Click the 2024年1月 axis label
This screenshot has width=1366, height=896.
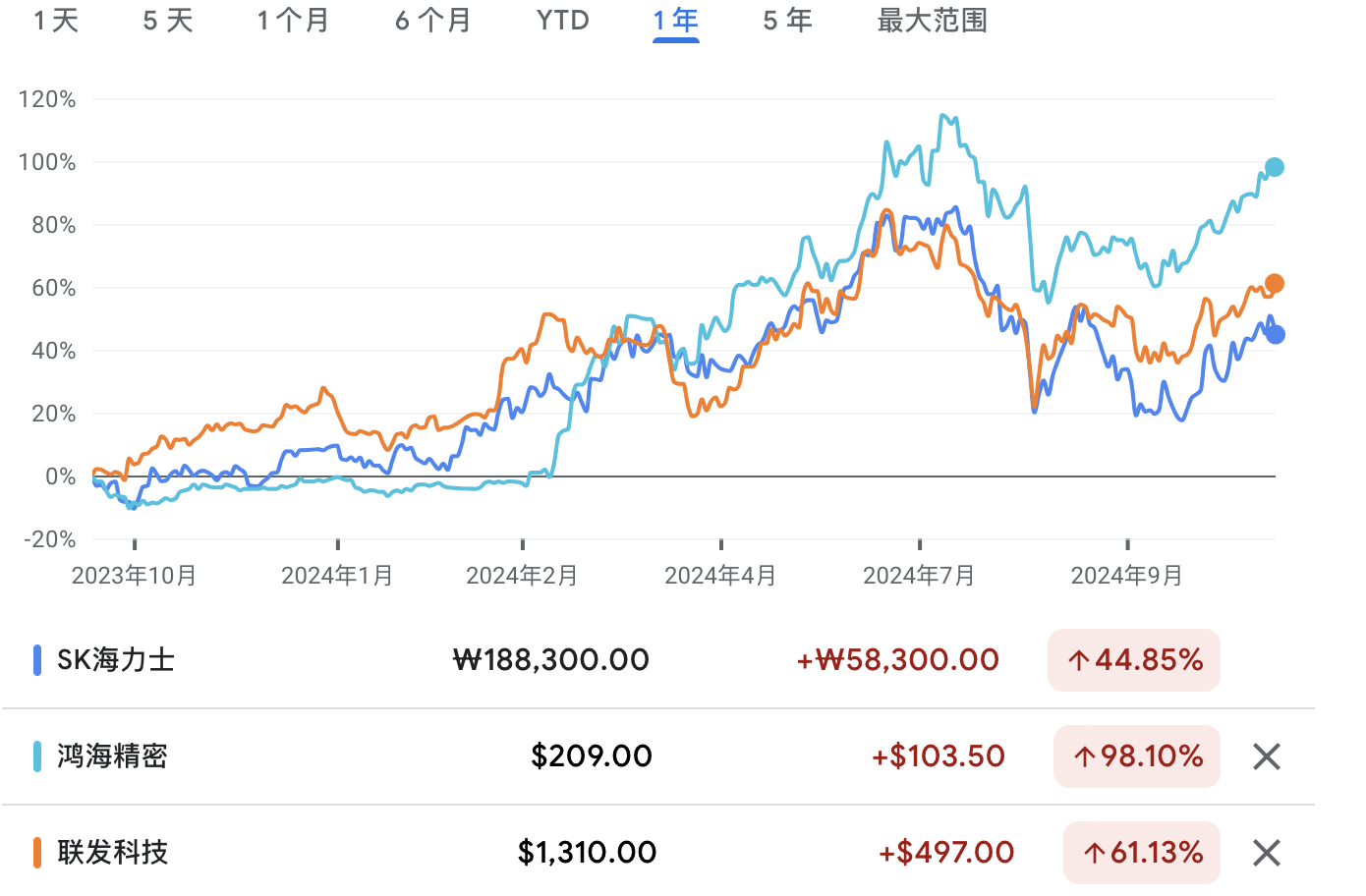337,576
